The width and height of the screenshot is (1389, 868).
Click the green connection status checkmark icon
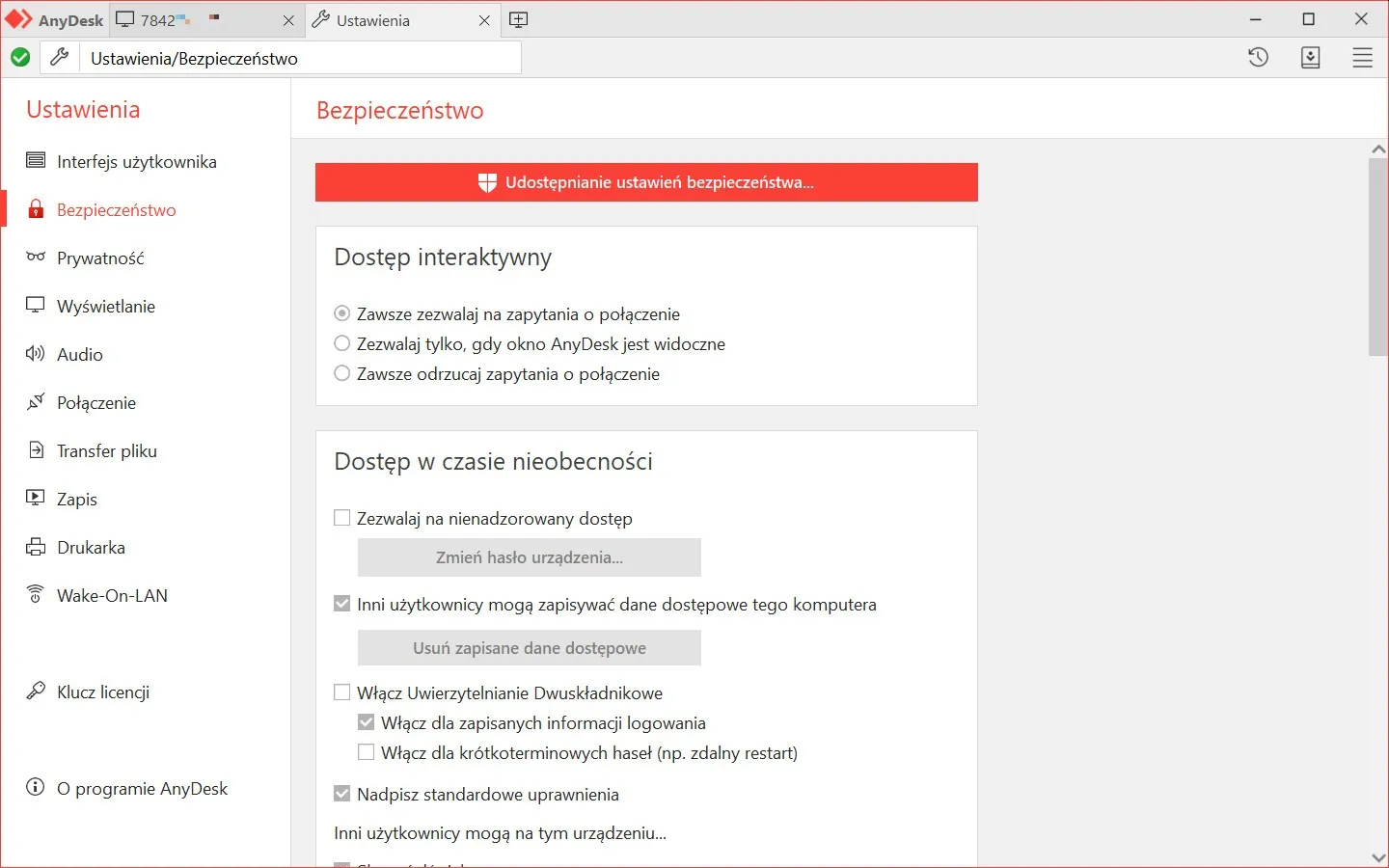(20, 58)
